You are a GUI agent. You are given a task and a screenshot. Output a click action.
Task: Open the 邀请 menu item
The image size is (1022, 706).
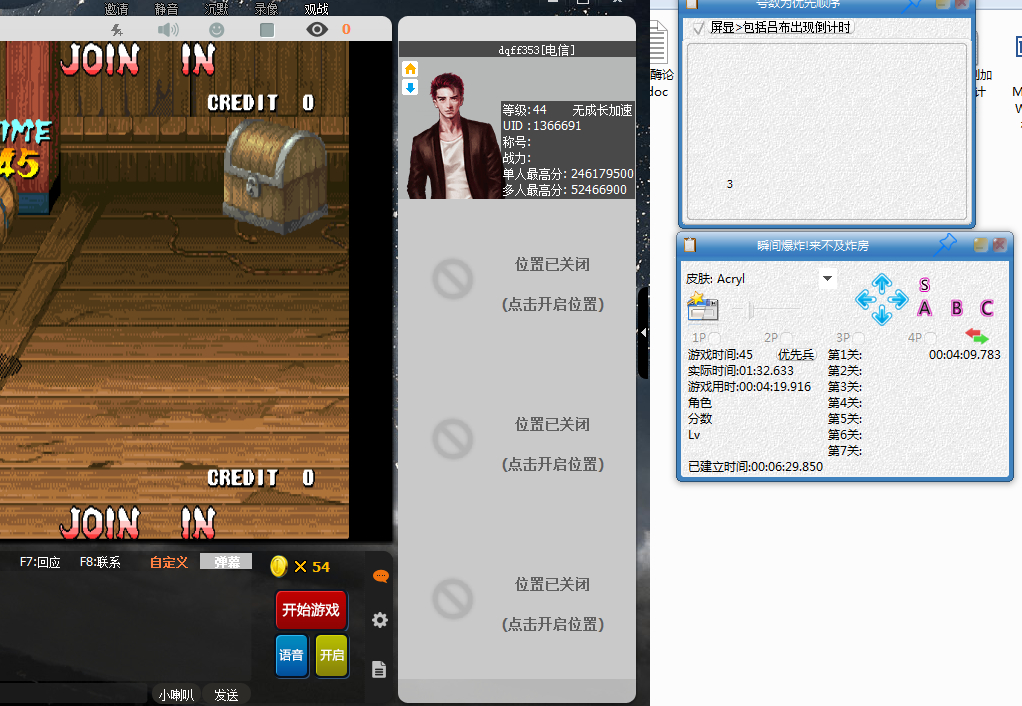pos(117,8)
